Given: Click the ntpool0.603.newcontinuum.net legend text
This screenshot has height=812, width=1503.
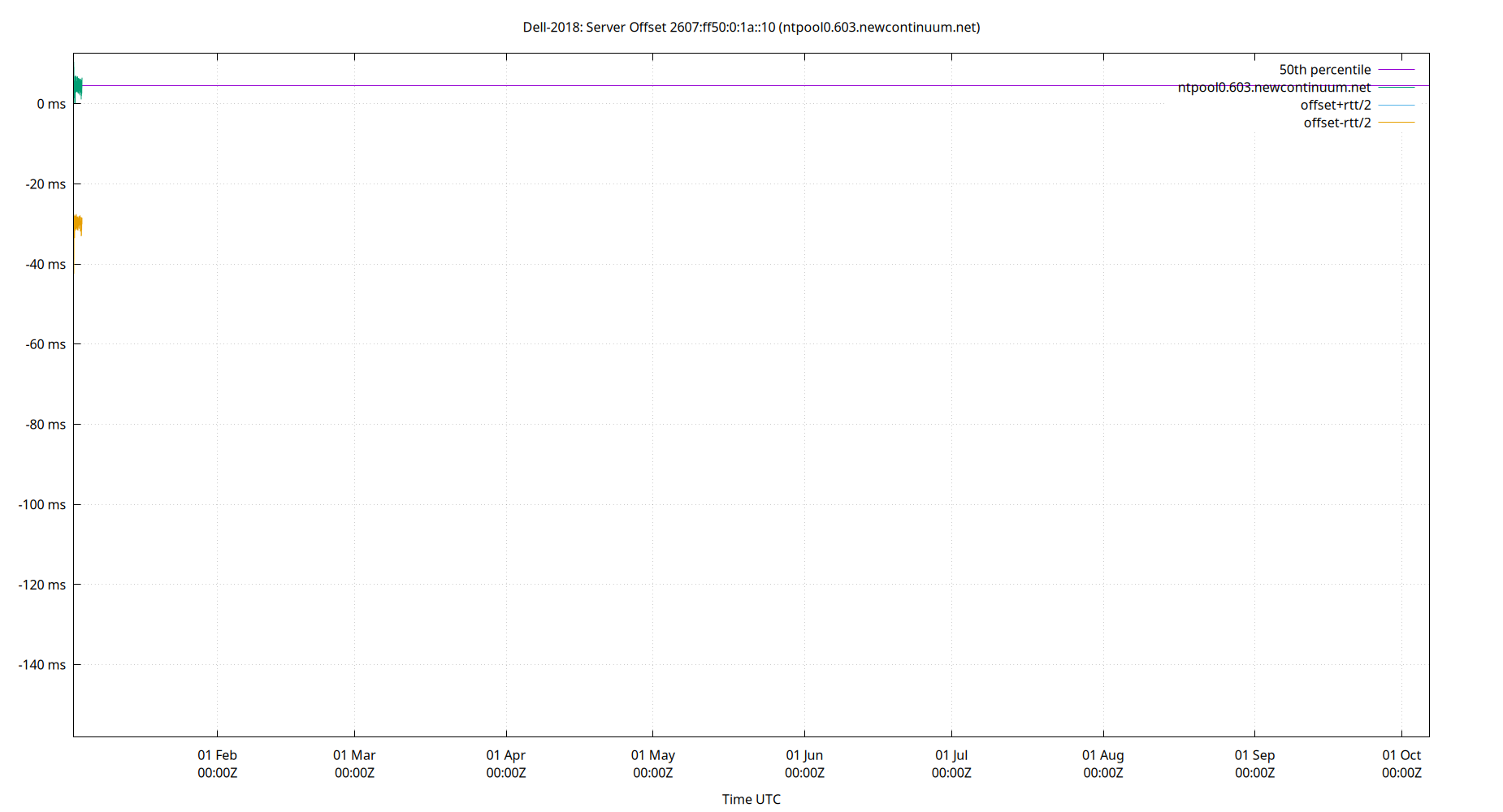Looking at the screenshot, I should [1274, 87].
